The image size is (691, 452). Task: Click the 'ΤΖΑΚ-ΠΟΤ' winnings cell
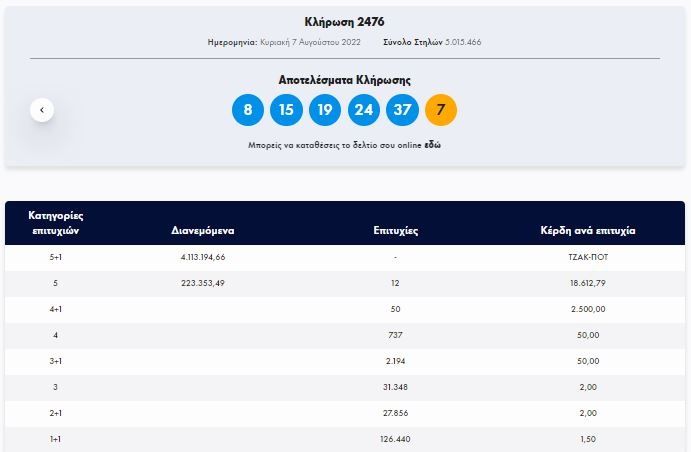(x=588, y=258)
